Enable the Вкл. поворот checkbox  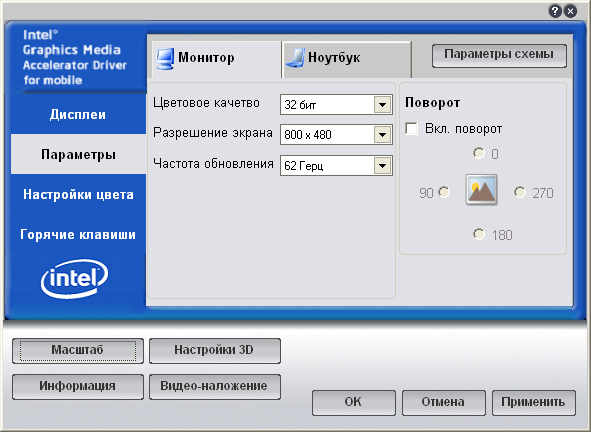pyautogui.click(x=412, y=129)
